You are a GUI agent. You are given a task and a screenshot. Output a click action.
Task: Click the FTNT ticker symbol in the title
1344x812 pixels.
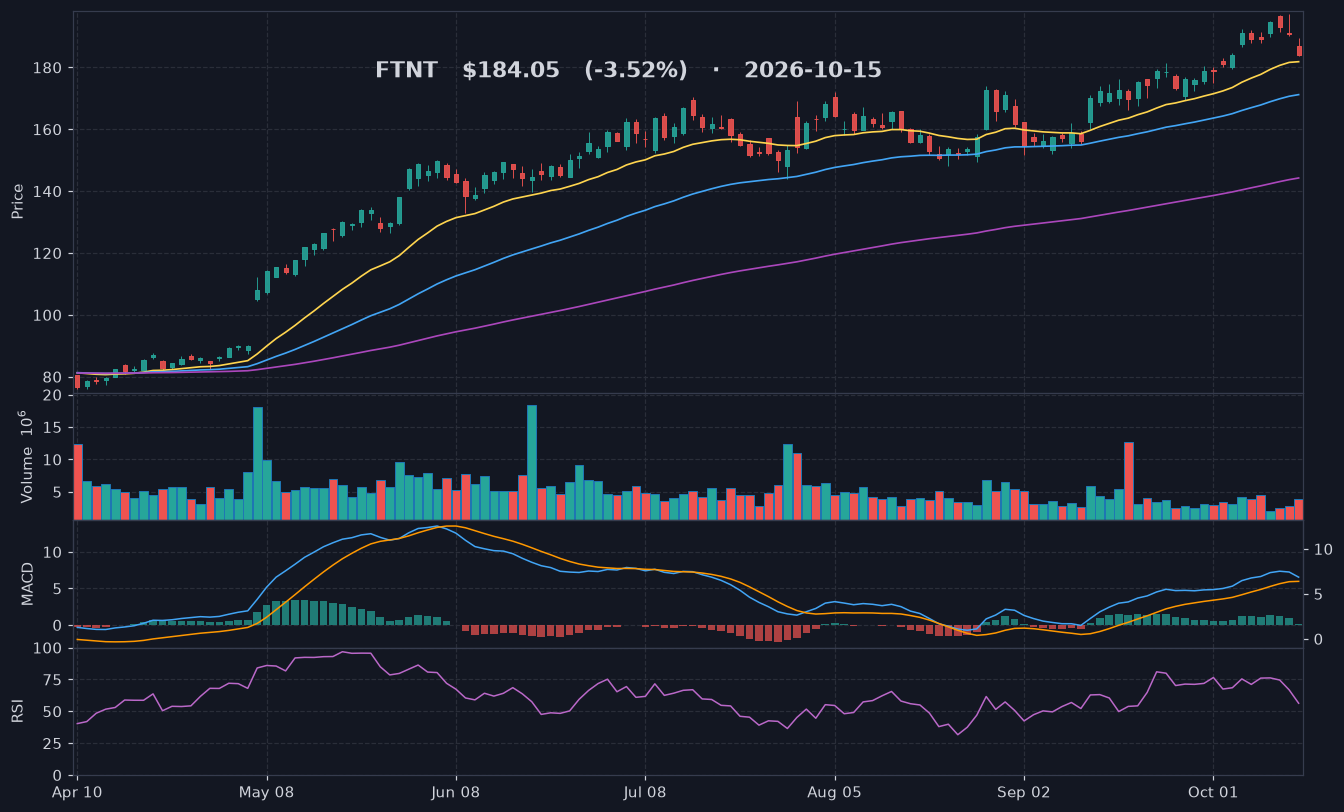[406, 71]
